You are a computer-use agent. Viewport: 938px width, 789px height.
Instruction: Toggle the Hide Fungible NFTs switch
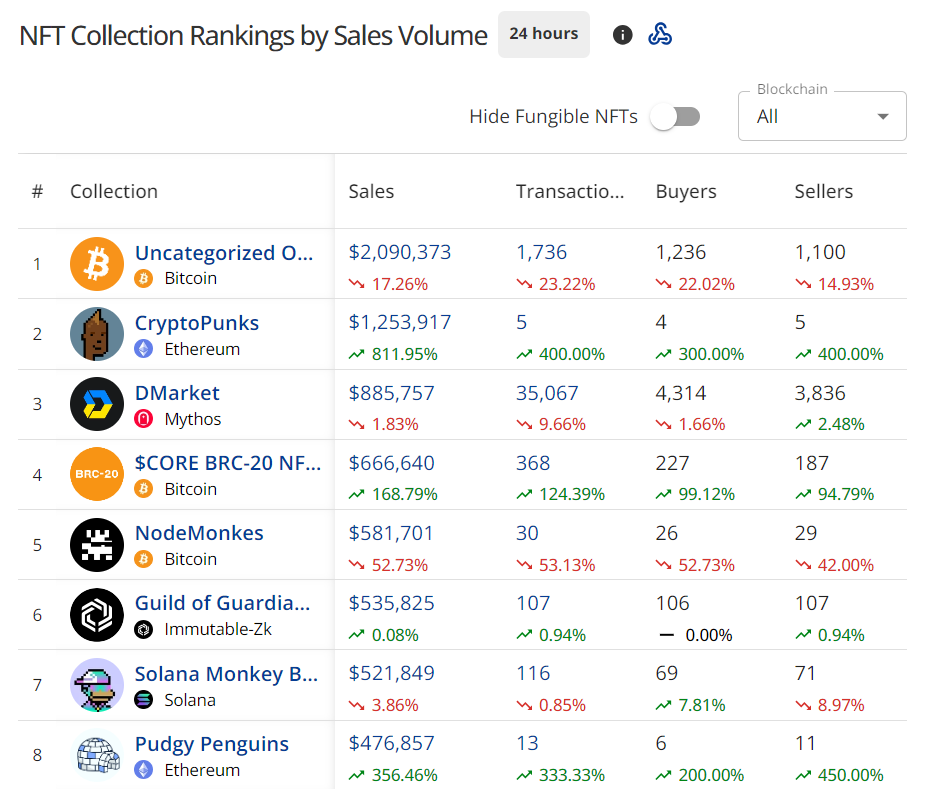676,117
